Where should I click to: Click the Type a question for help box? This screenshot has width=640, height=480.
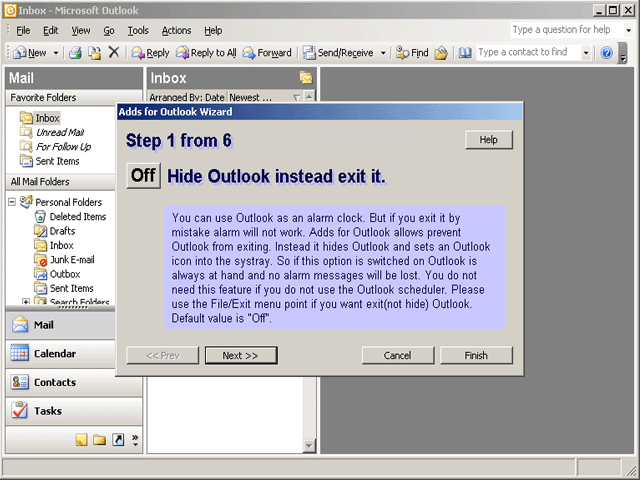click(567, 30)
